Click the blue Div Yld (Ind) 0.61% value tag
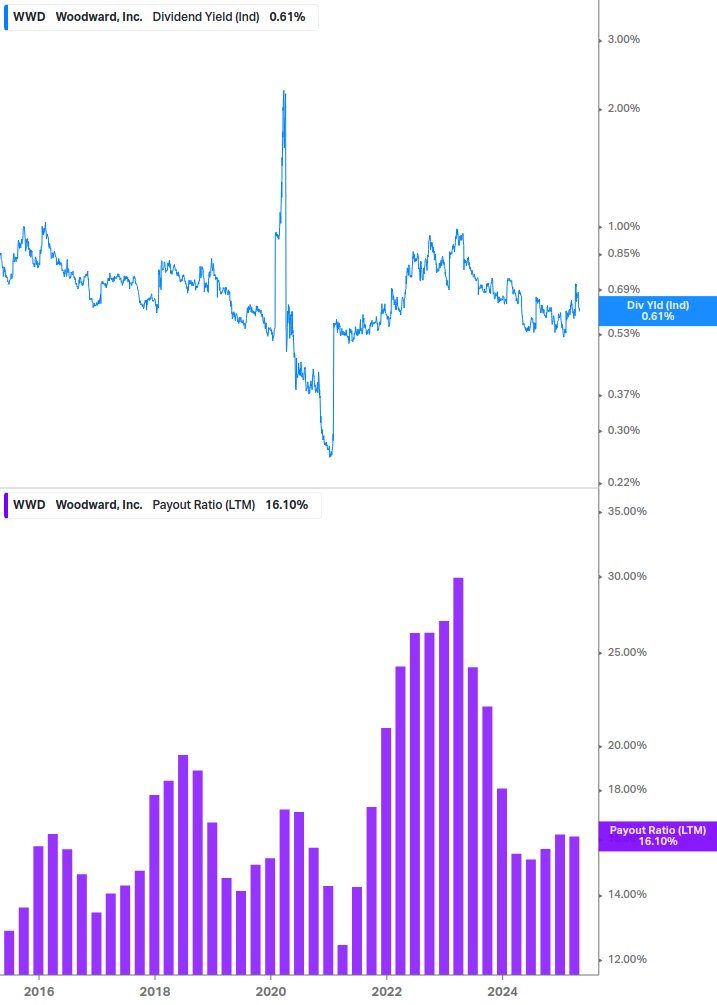 [657, 311]
